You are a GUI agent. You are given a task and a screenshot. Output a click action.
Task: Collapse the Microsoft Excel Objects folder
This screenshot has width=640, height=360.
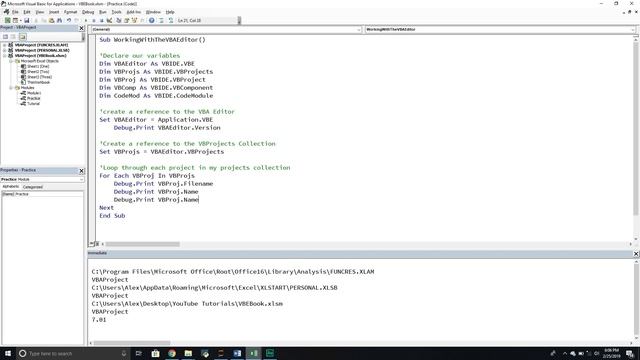11,61
